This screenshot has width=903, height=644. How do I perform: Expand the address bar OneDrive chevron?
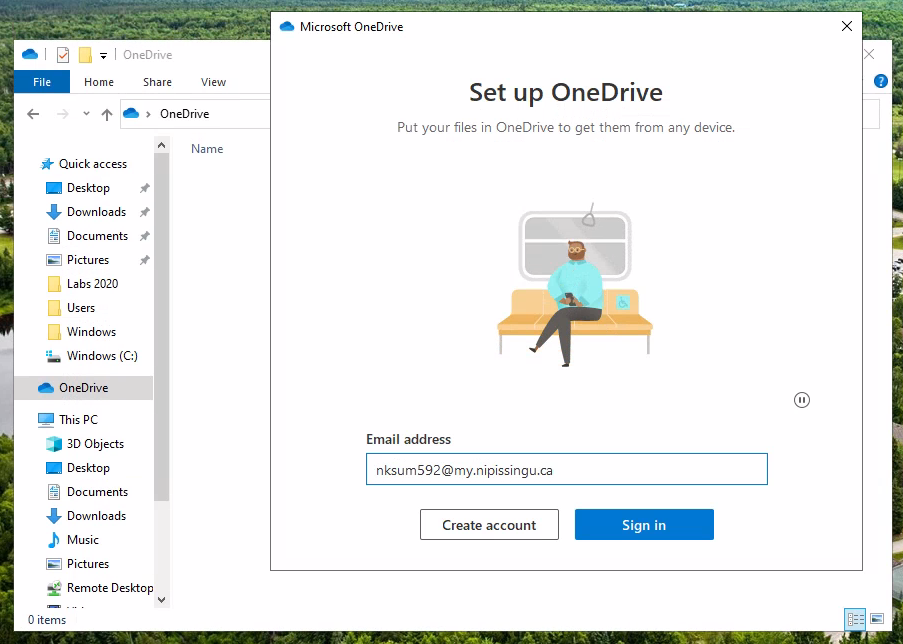point(149,114)
